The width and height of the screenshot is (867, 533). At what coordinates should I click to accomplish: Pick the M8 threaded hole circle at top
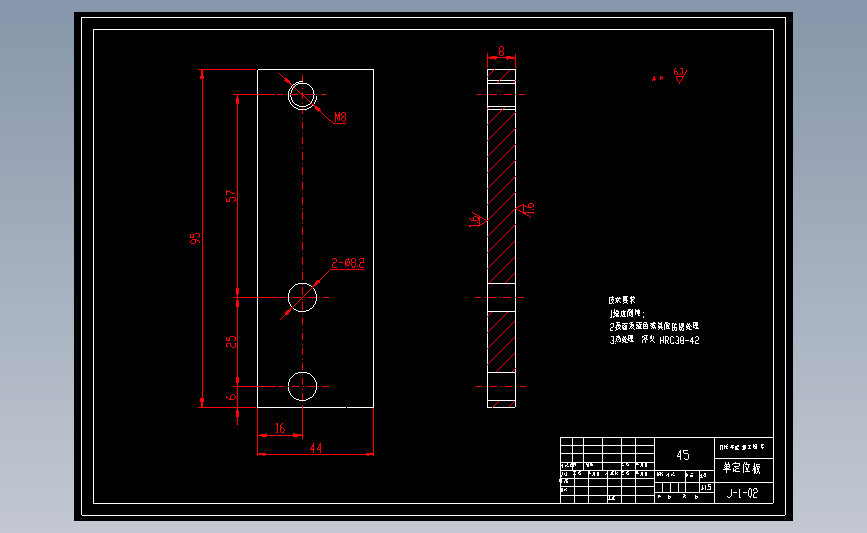coord(302,95)
